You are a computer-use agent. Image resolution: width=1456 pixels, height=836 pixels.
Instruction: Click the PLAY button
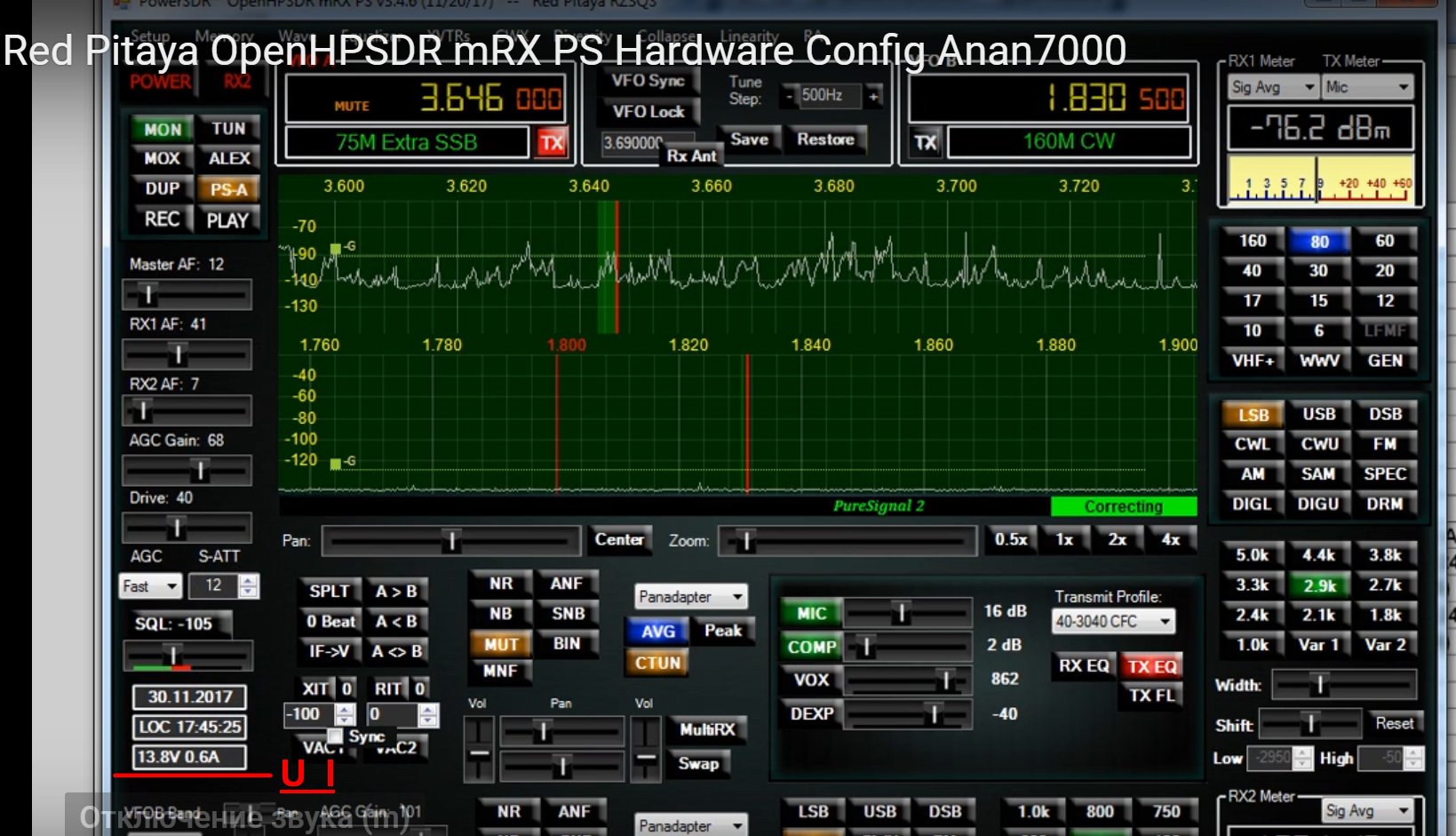pyautogui.click(x=228, y=220)
